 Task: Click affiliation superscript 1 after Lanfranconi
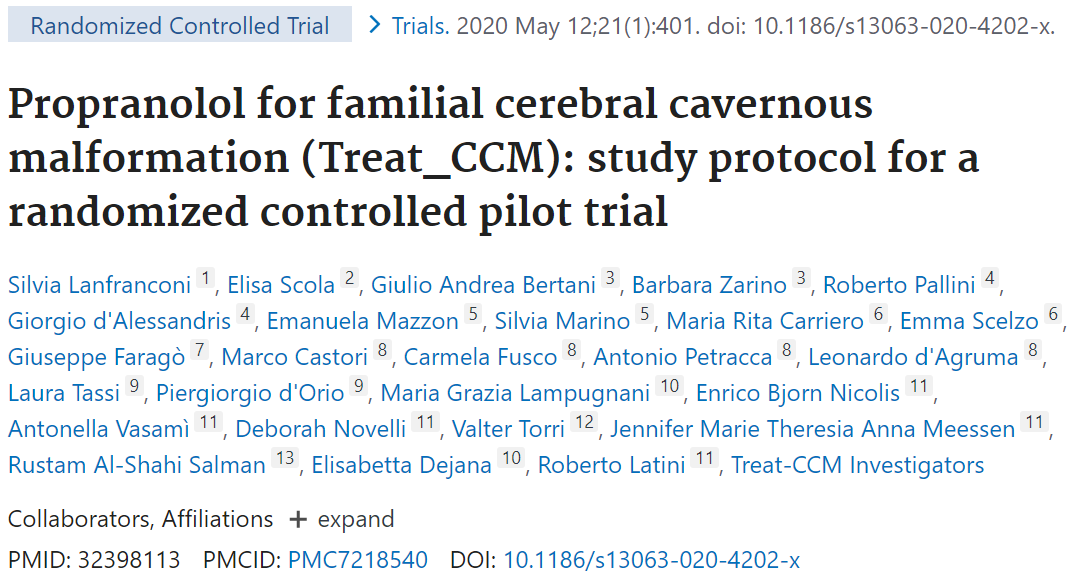[x=205, y=280]
